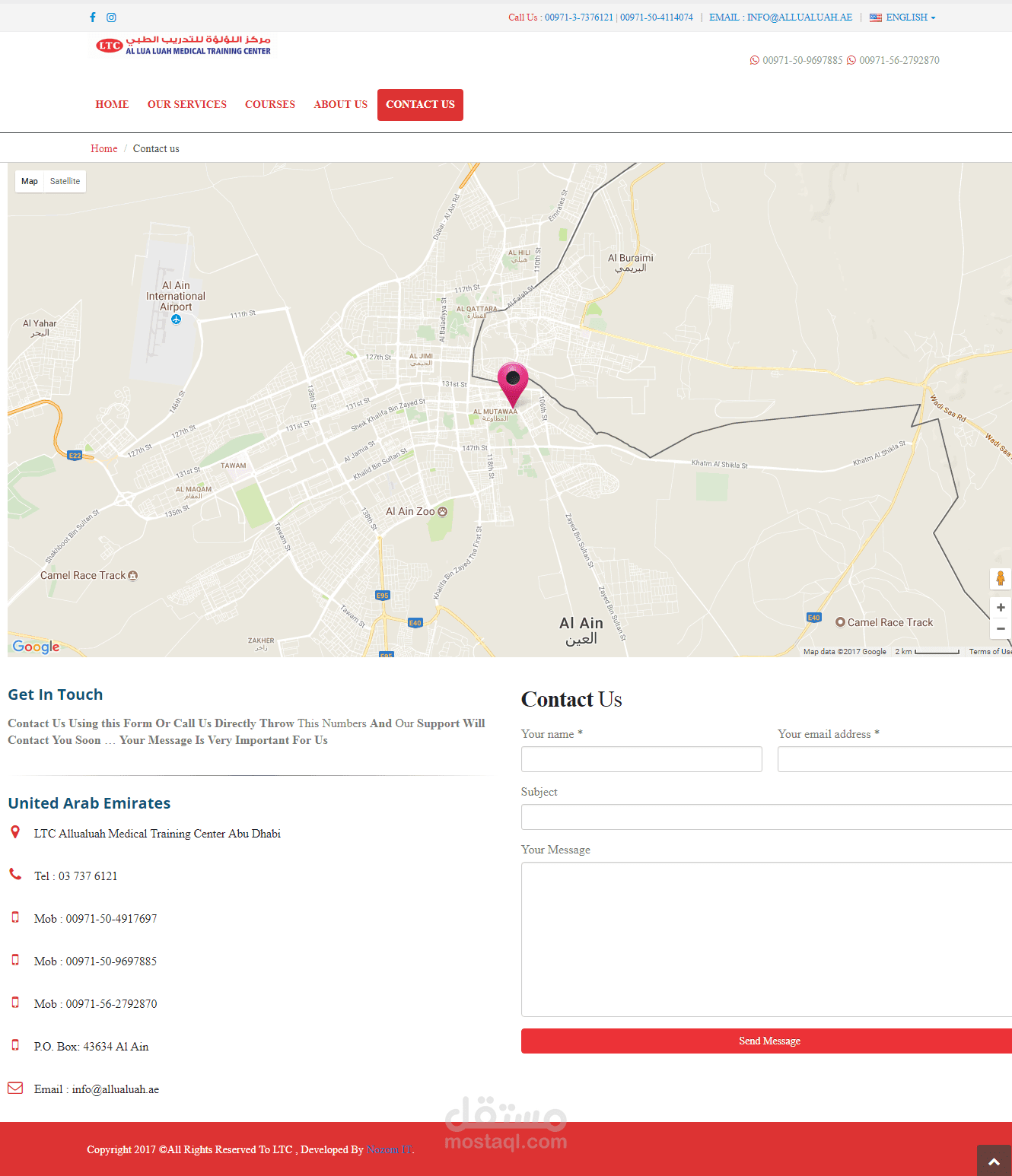Focus the Your name input field
The image size is (1012, 1176).
tap(641, 759)
